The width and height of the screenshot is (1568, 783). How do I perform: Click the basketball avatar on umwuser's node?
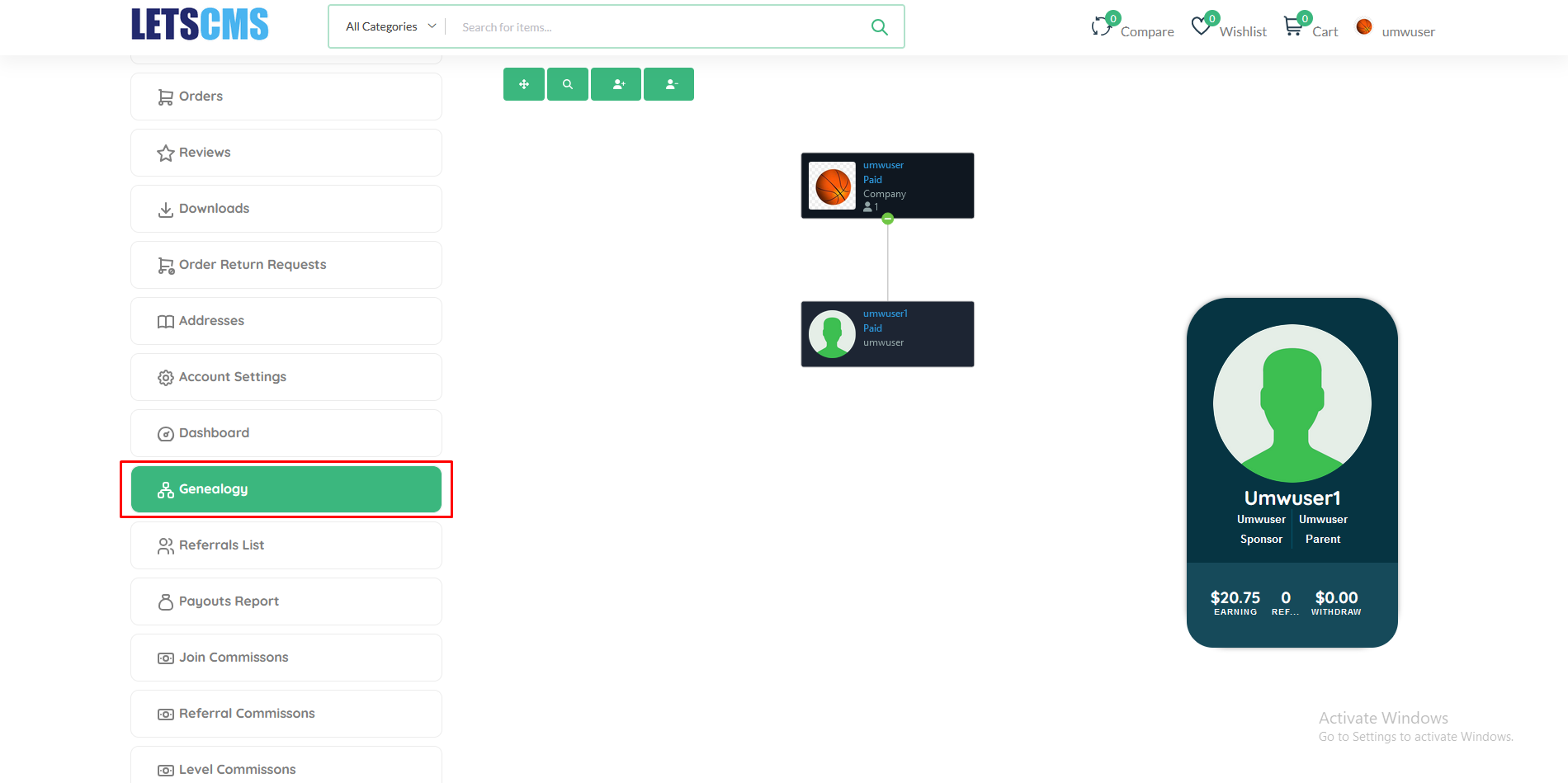coord(832,185)
